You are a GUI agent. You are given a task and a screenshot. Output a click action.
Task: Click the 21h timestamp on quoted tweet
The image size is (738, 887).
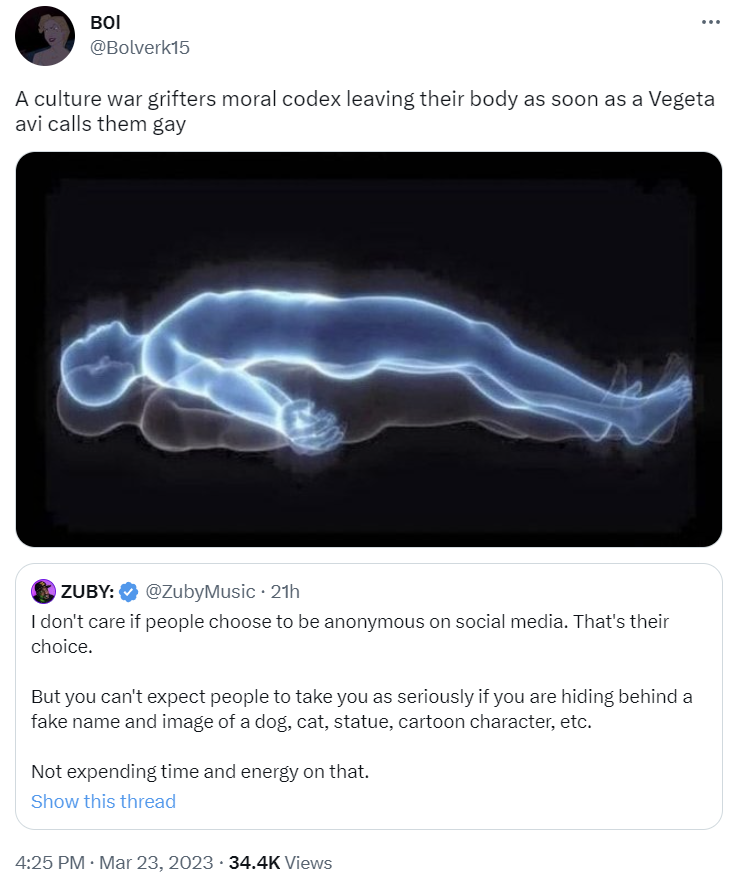(x=285, y=592)
